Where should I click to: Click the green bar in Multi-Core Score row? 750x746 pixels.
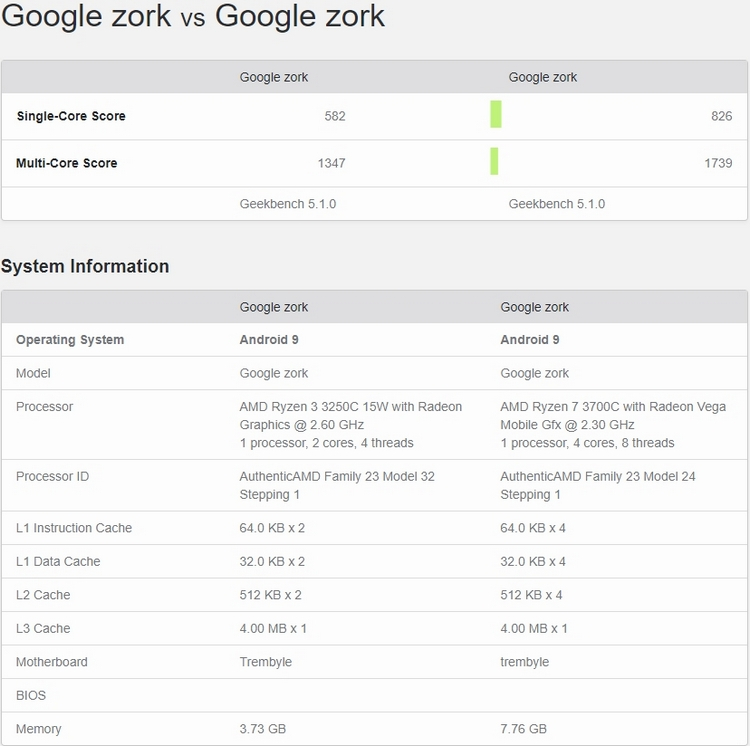tap(494, 162)
